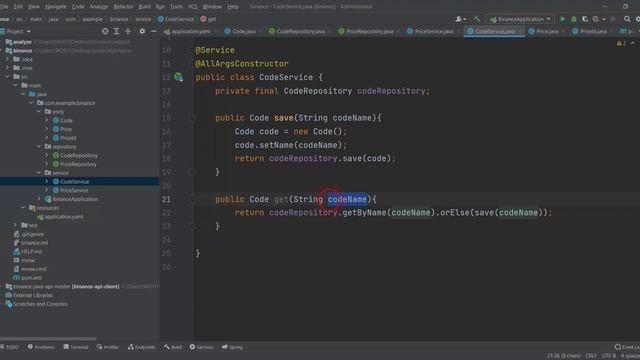Click the BinanceApplication Spring class icon in tree
This screenshot has width=640, height=360.
[x=48, y=199]
